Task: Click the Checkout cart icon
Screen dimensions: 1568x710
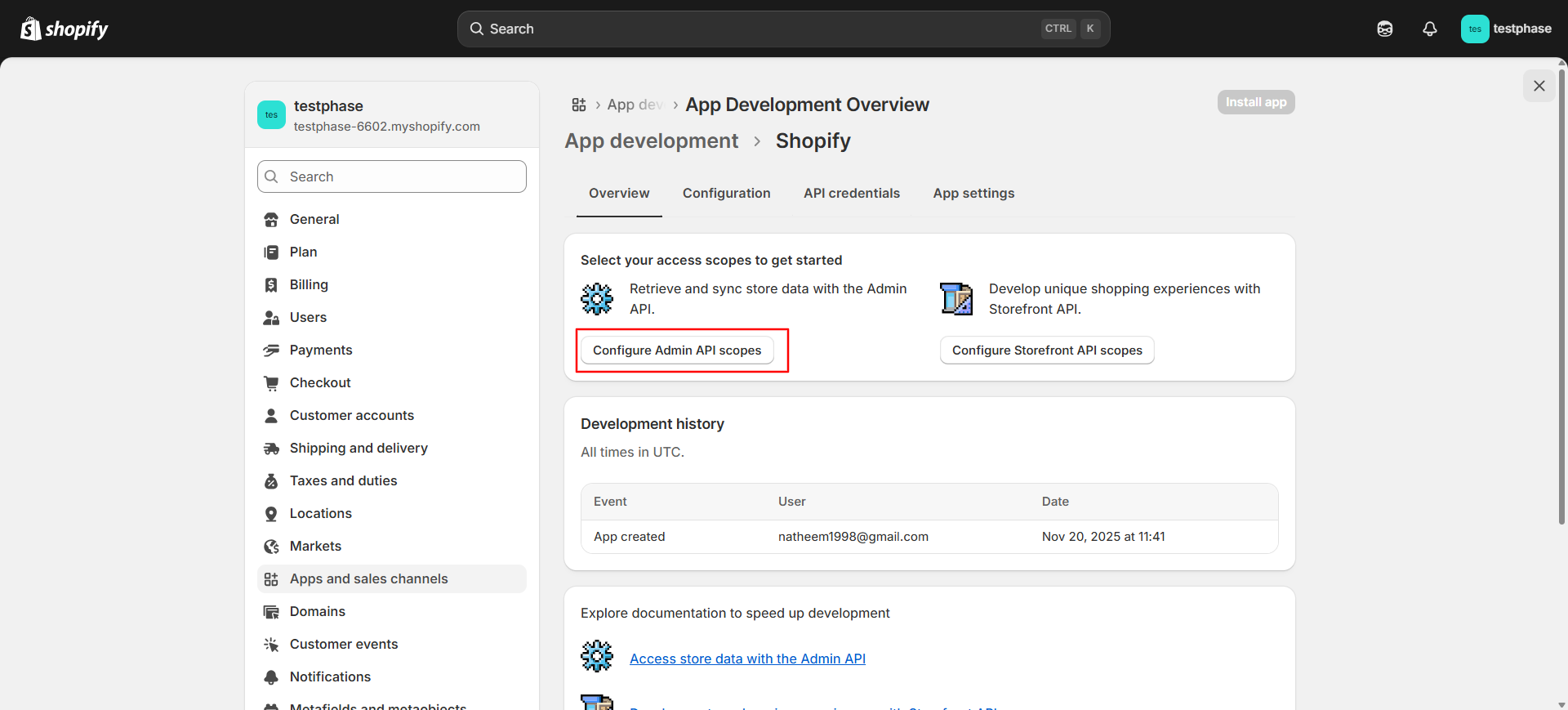Action: (x=271, y=382)
